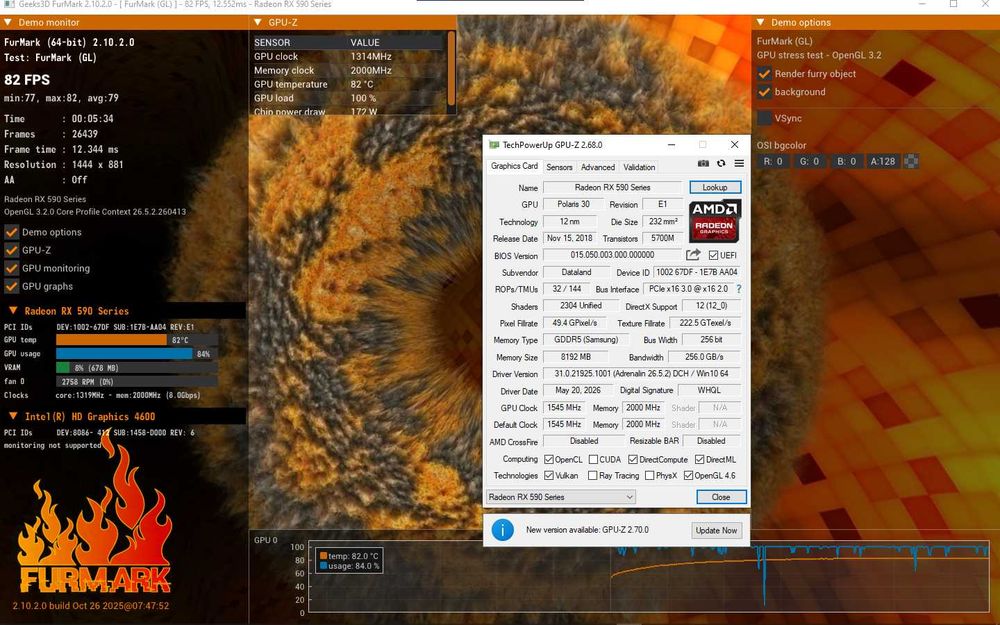Viewport: 1000px width, 625px height.
Task: Open the Validation tab in GPU-Z
Action: pyautogui.click(x=639, y=167)
